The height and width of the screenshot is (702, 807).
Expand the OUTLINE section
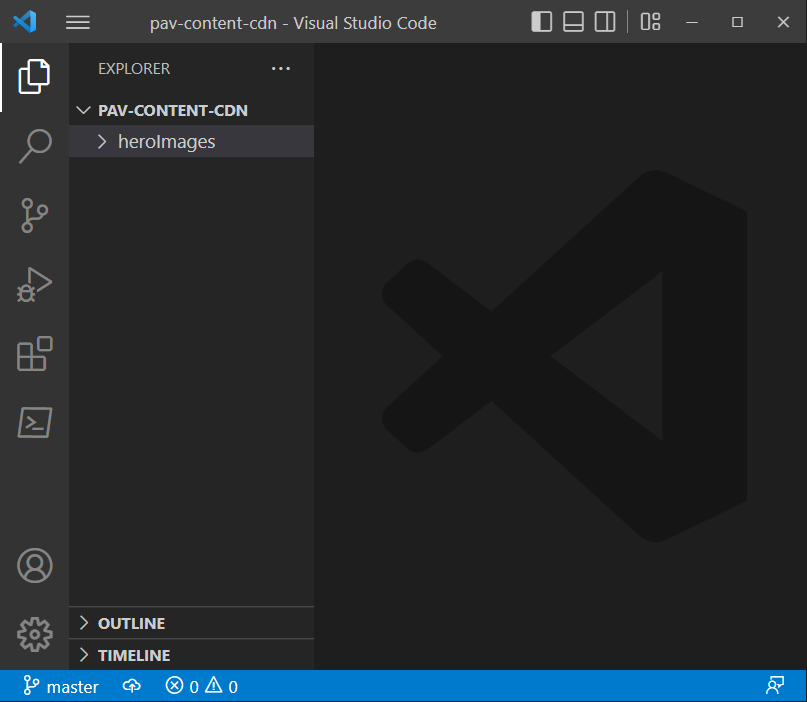click(191, 623)
